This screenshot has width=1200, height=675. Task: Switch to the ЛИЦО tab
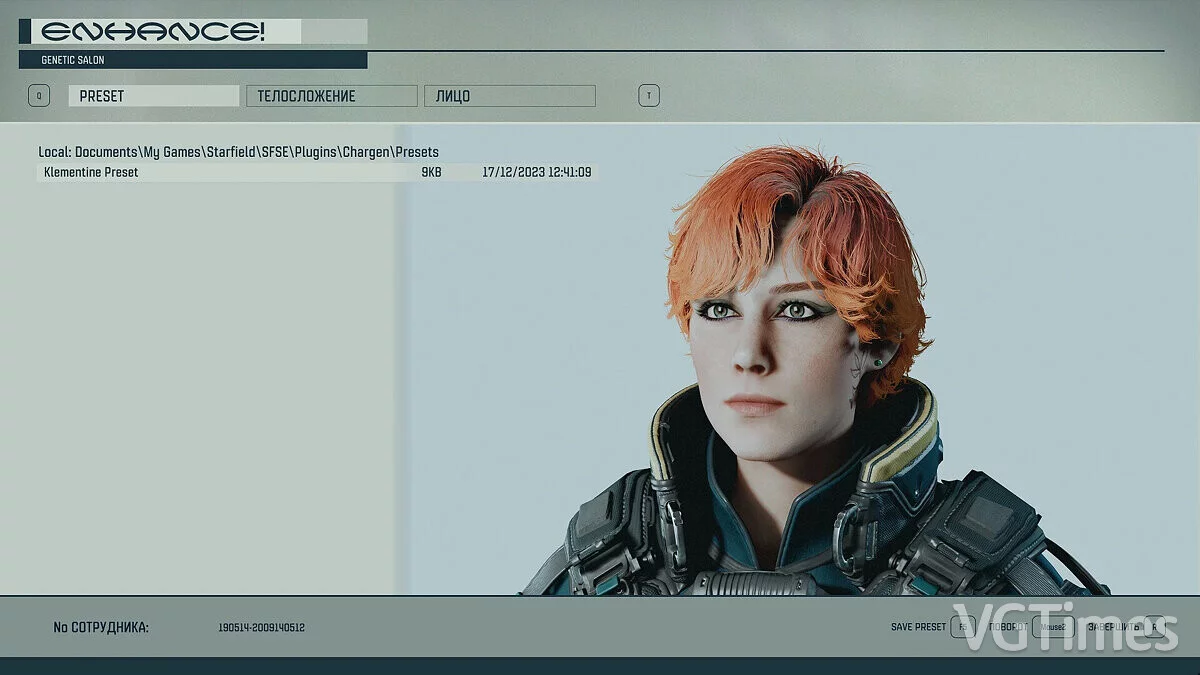coord(510,96)
